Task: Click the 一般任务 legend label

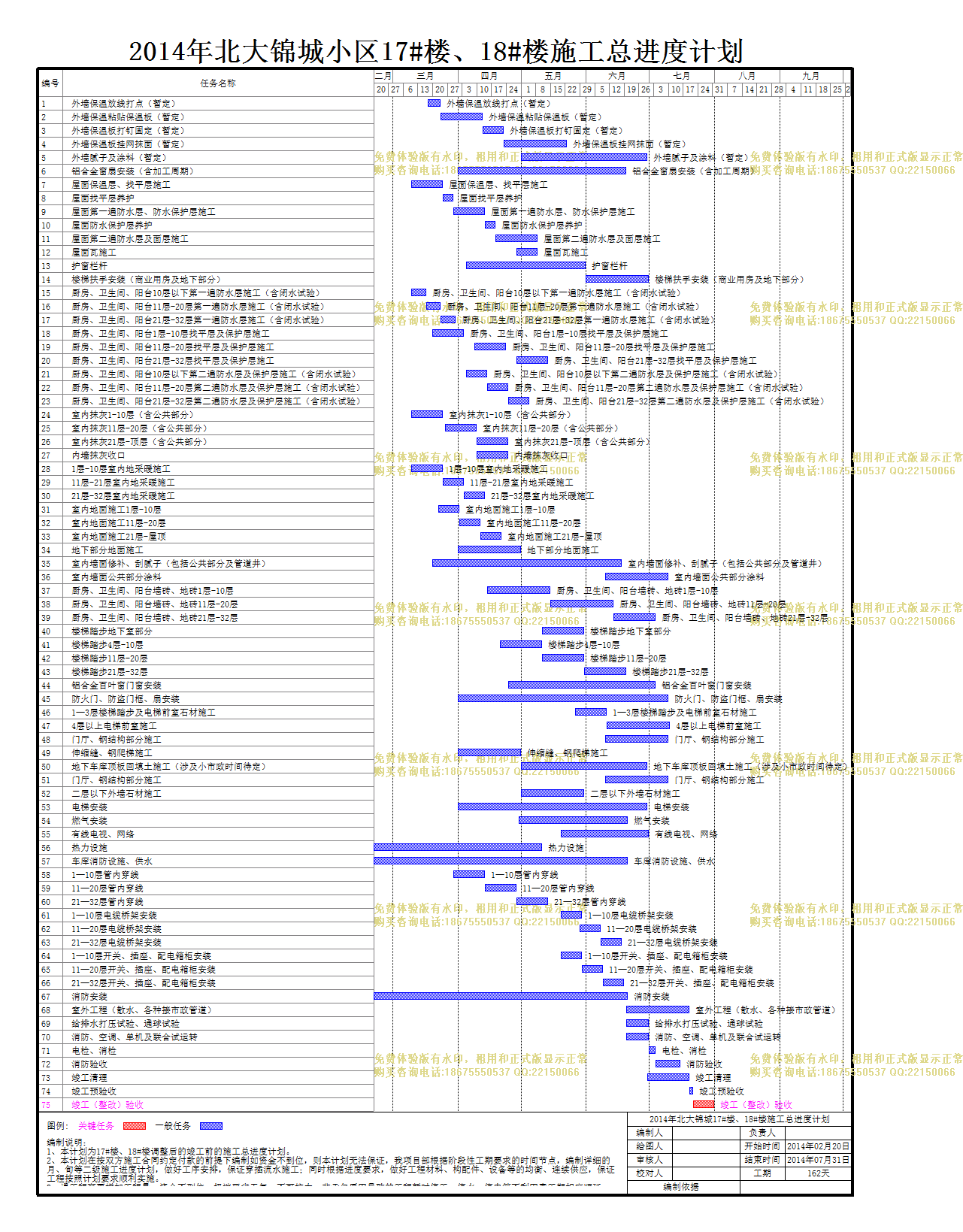Action: coord(173,1126)
